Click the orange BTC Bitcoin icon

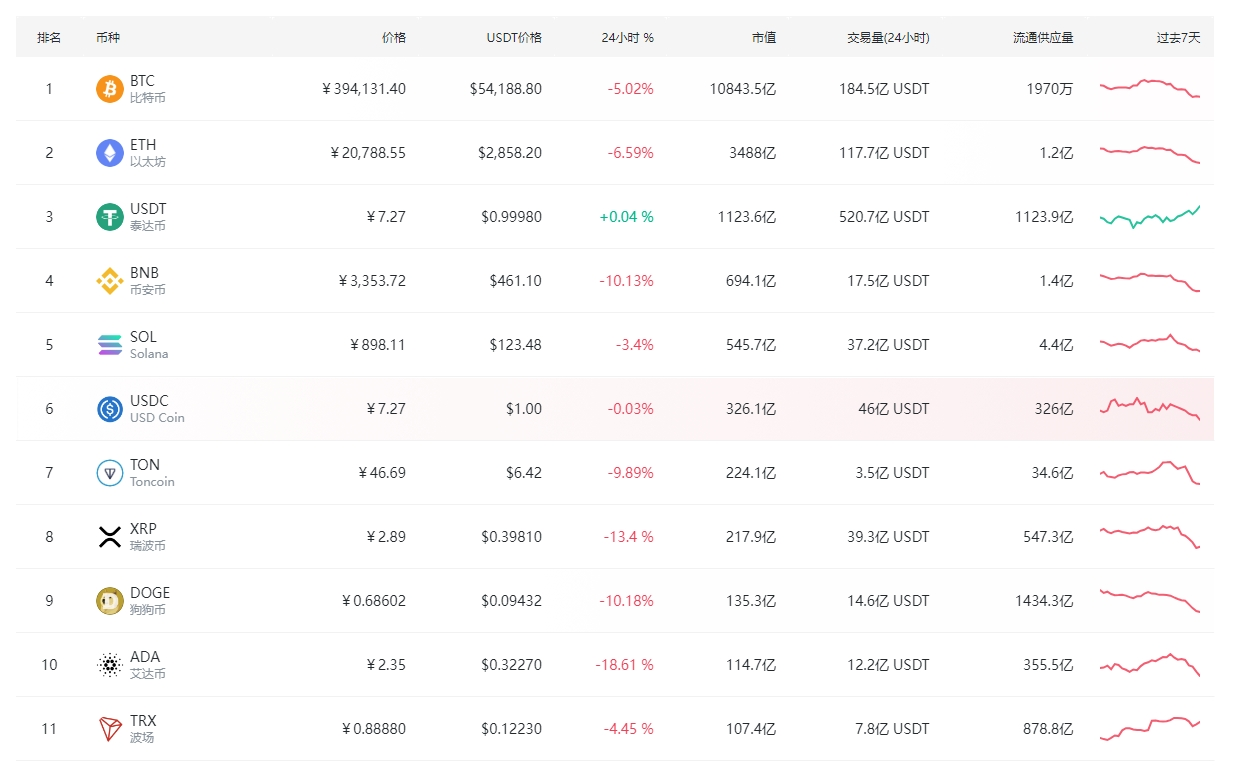pyautogui.click(x=109, y=89)
